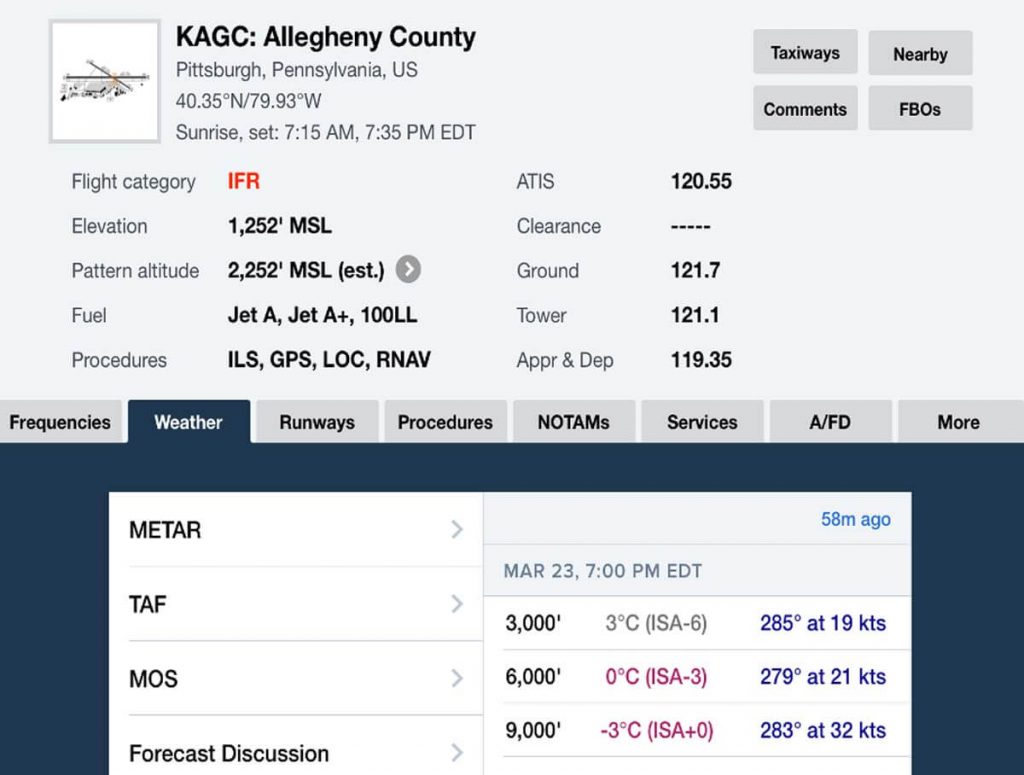Open the Comments button
Viewport: 1024px width, 775px height.
(x=805, y=108)
